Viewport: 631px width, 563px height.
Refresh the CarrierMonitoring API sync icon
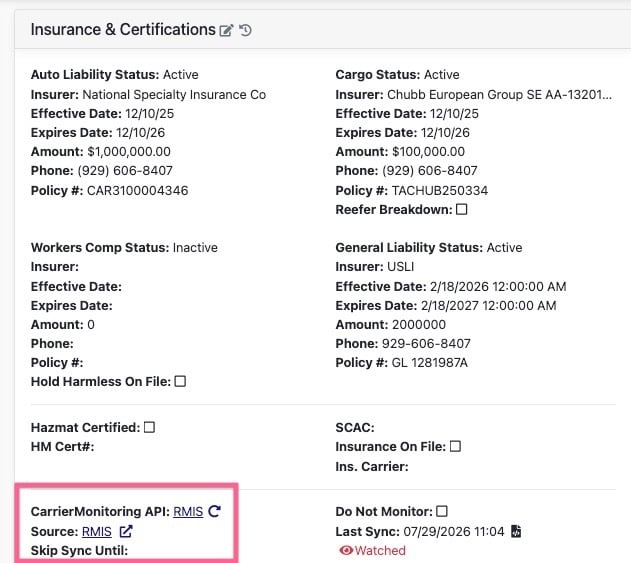[x=214, y=511]
